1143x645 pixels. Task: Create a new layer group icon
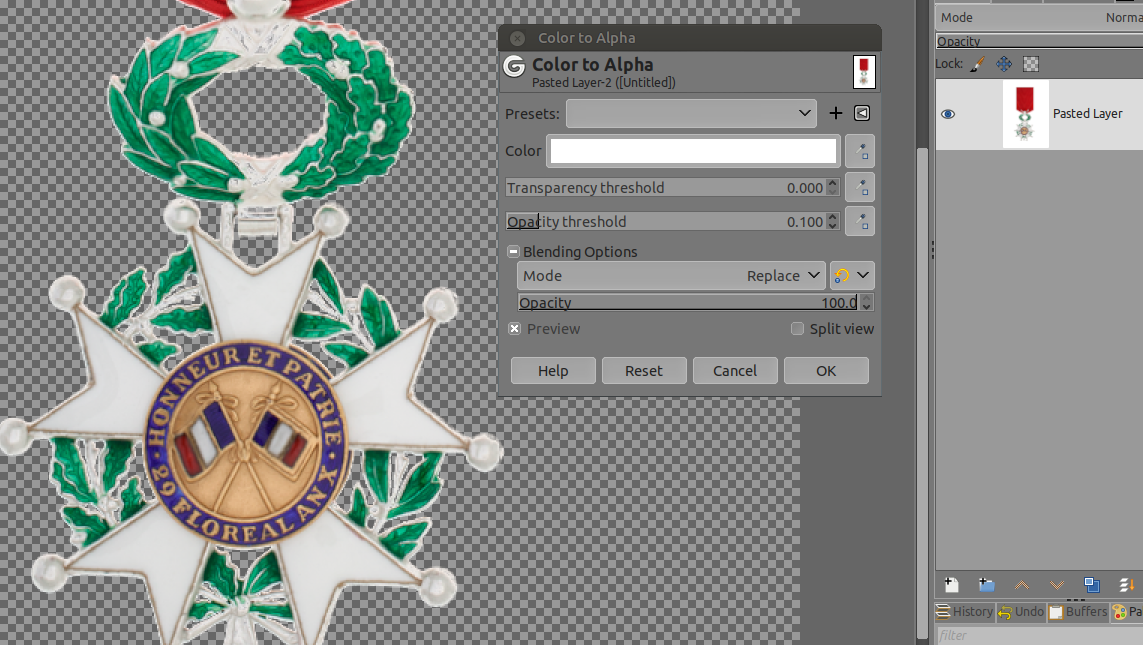pos(986,585)
